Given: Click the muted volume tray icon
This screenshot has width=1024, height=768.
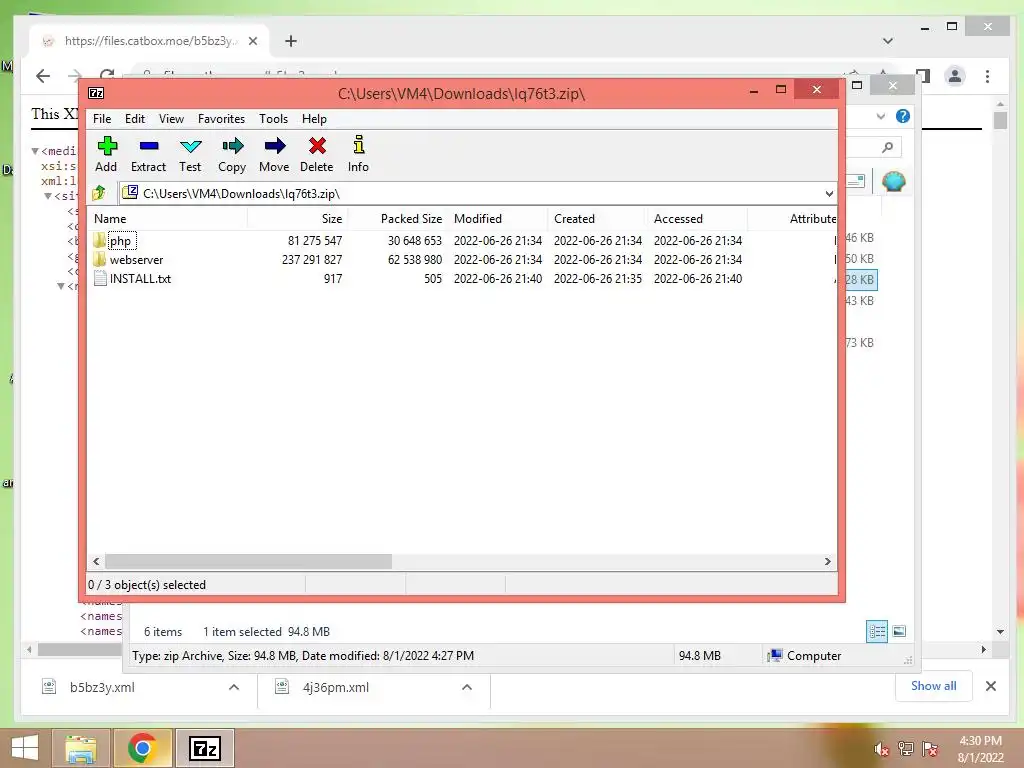Looking at the screenshot, I should (x=881, y=749).
